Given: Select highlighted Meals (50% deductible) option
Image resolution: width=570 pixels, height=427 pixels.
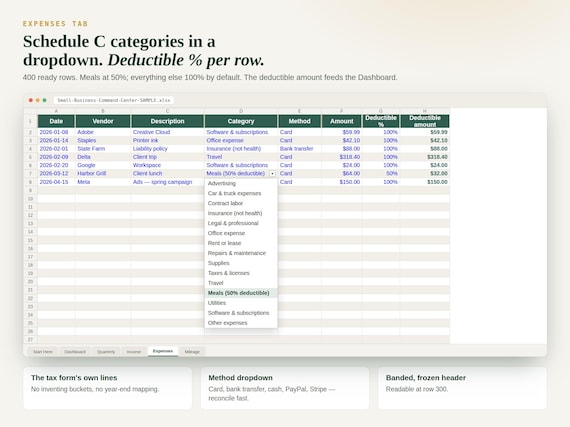Looking at the screenshot, I should tap(241, 293).
